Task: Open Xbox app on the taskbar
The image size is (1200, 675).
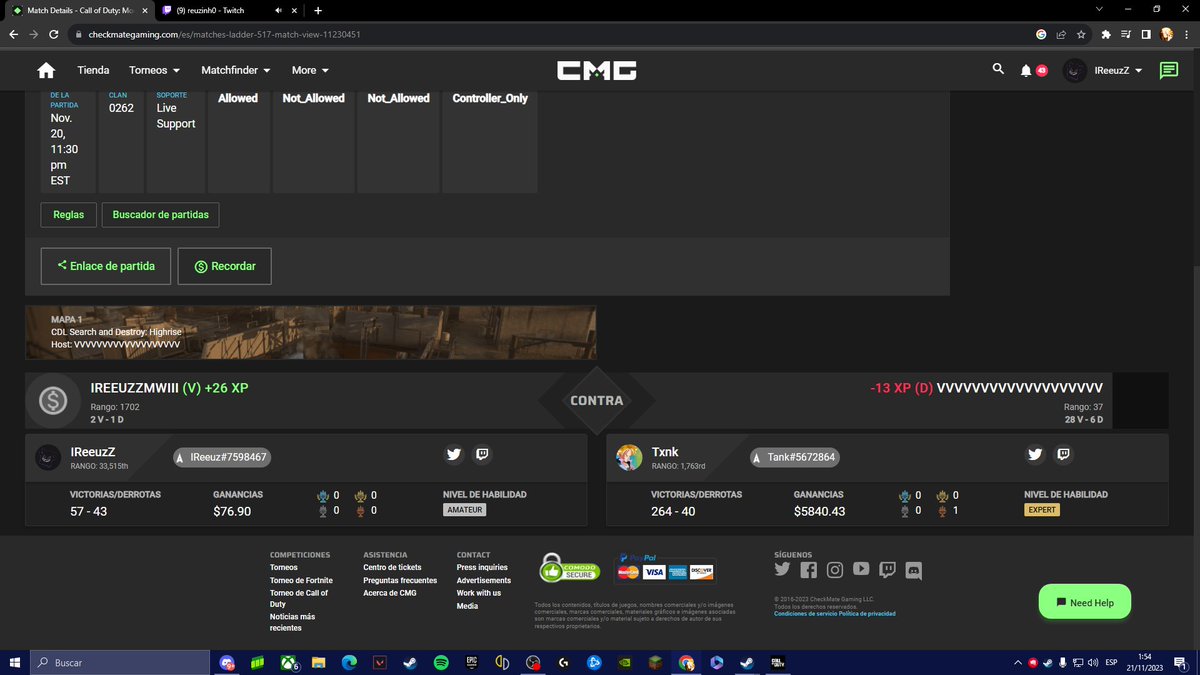Action: pyautogui.click(x=289, y=662)
